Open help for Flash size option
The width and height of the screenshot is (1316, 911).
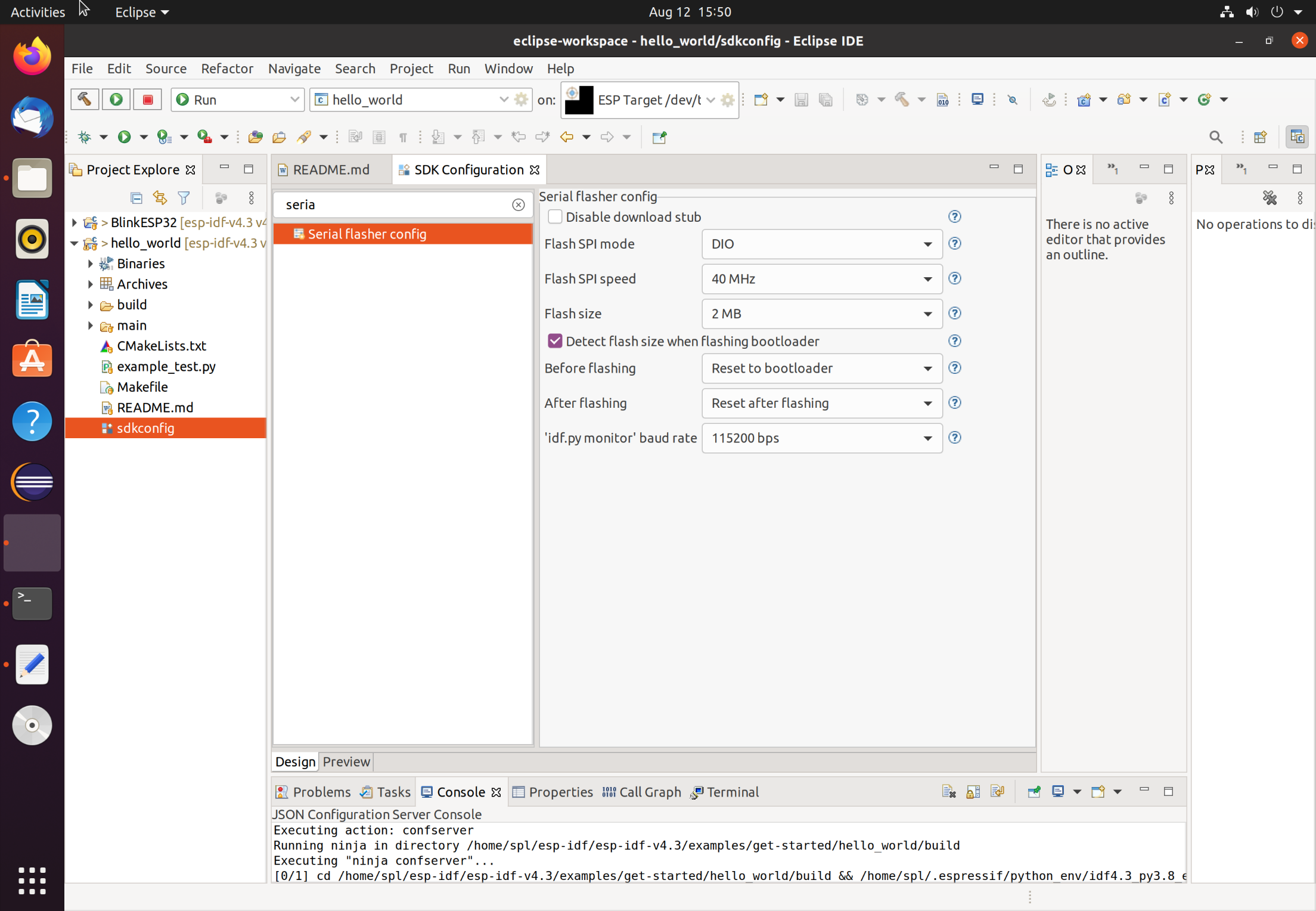tap(955, 314)
